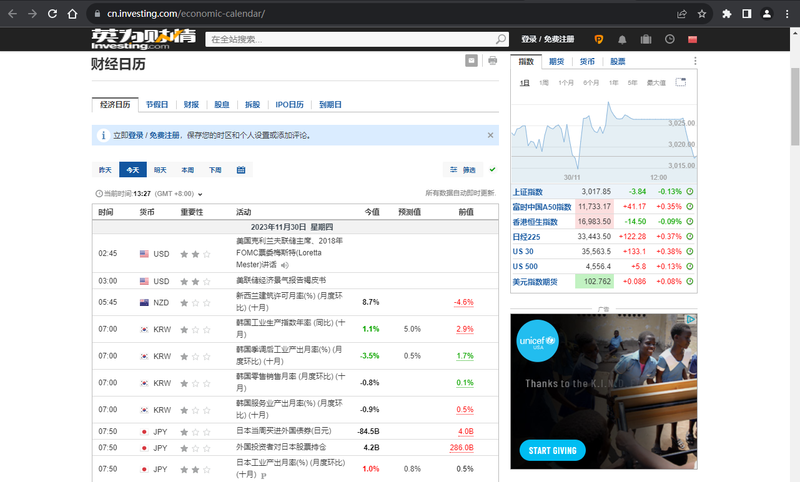Click the 登录 / 免费注册 header link
Screen dimensions: 800x482
point(547,39)
